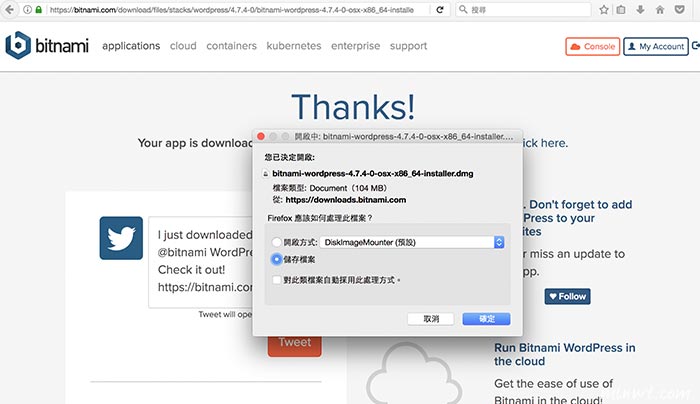The image size is (700, 404).
Task: Open the enterprise menu
Action: (x=355, y=46)
